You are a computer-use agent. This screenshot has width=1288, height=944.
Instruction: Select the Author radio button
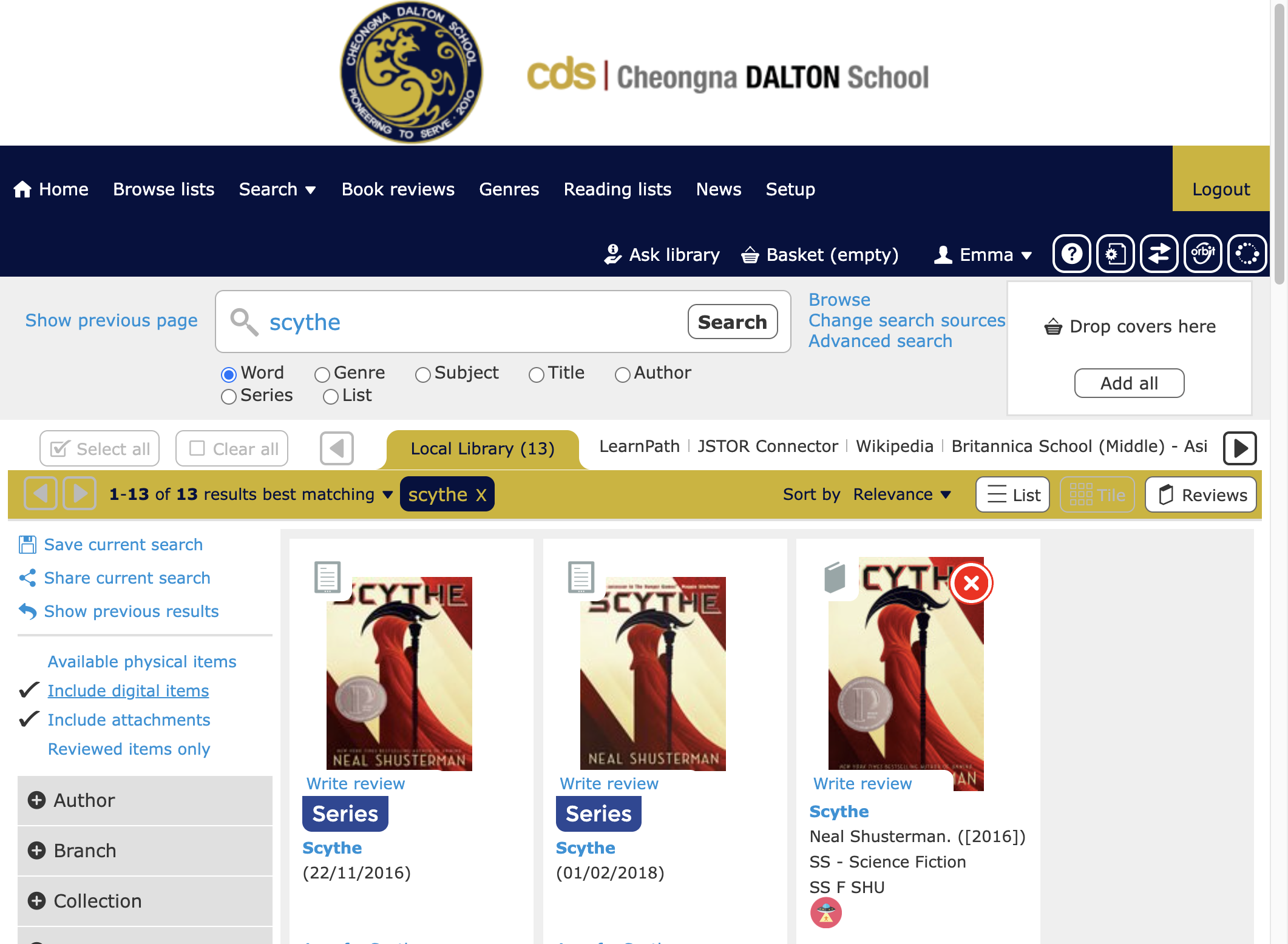pos(623,374)
